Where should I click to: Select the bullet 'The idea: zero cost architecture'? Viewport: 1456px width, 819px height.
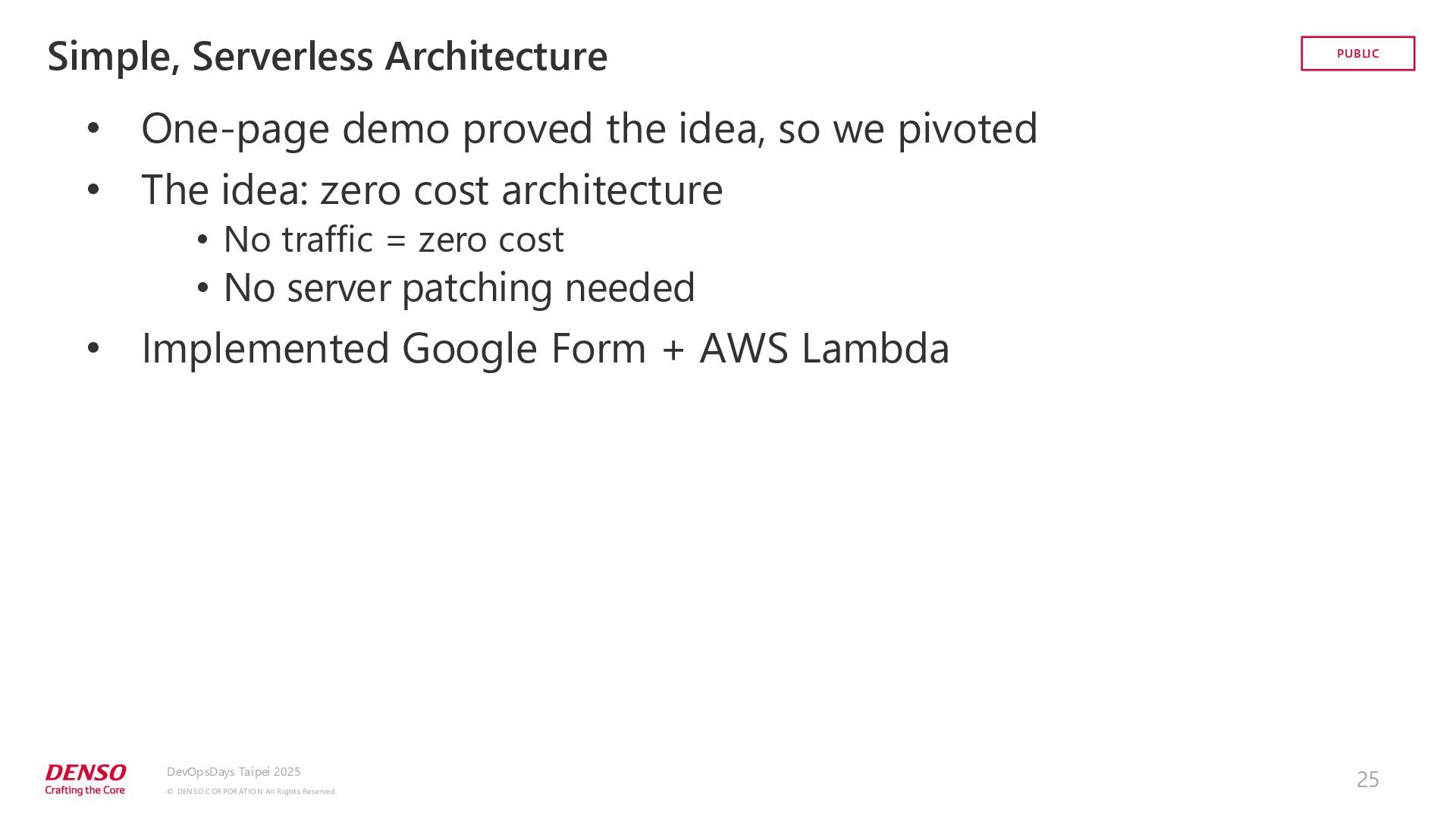point(432,190)
